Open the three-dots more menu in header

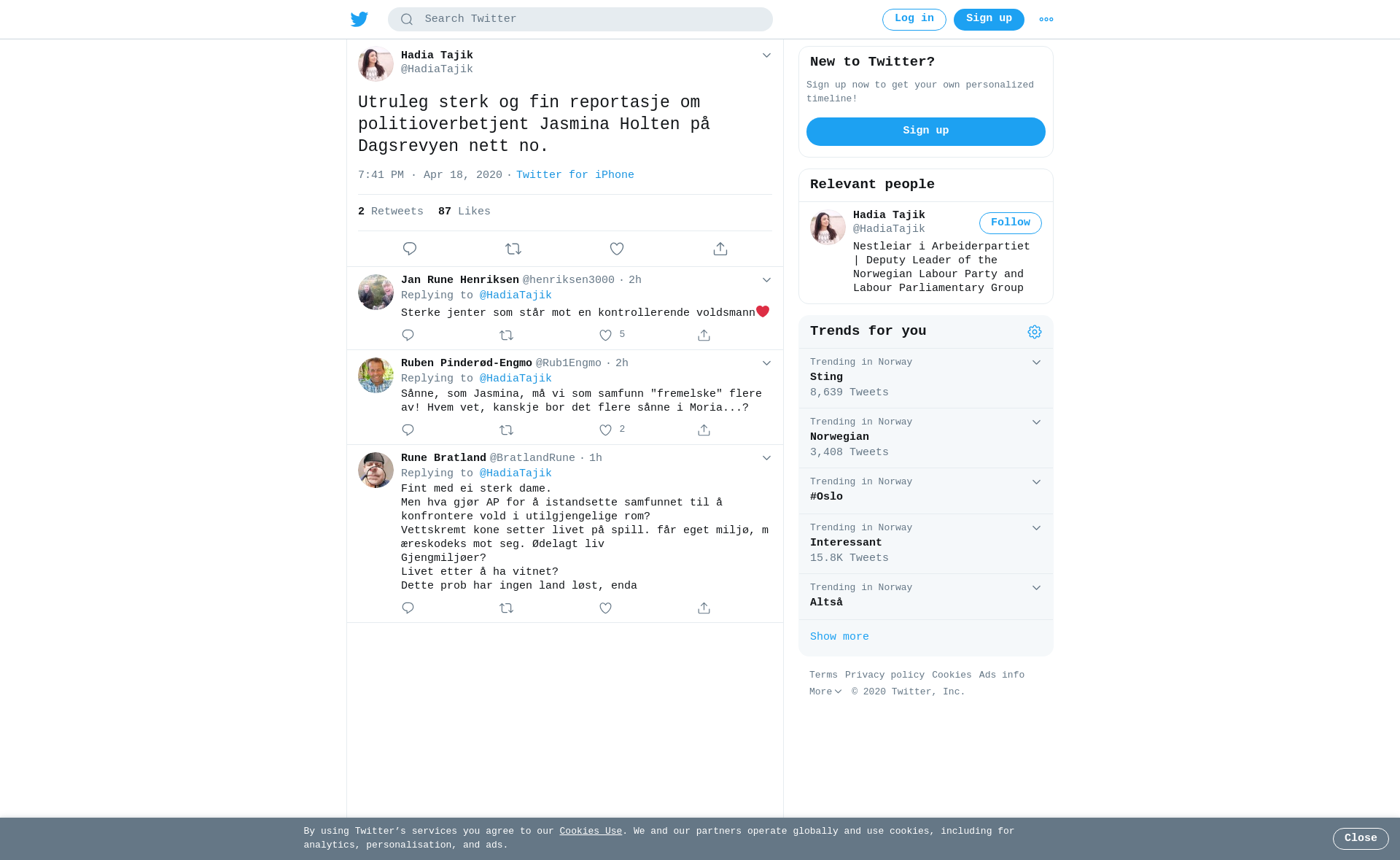click(1046, 20)
